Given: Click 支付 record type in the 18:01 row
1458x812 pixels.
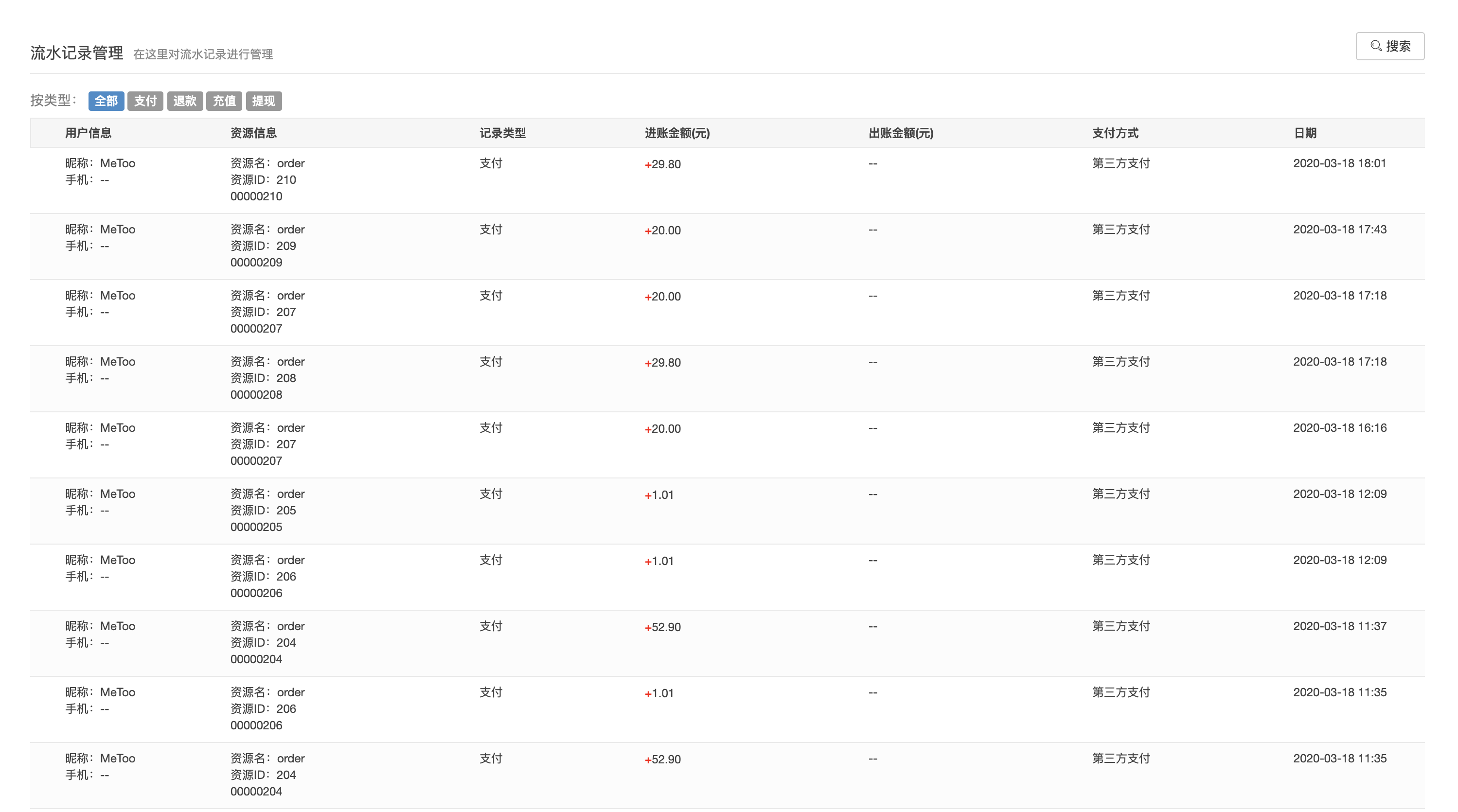Looking at the screenshot, I should tap(491, 163).
